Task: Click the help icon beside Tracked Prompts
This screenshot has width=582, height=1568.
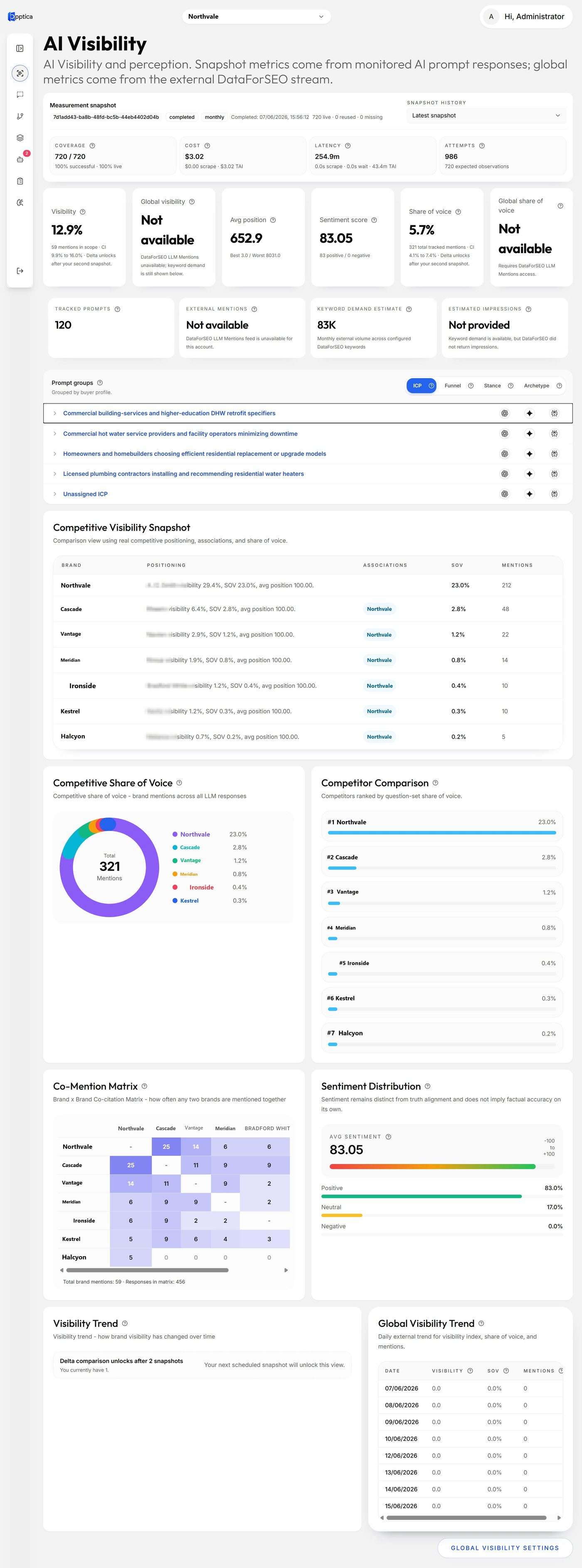Action: [118, 309]
